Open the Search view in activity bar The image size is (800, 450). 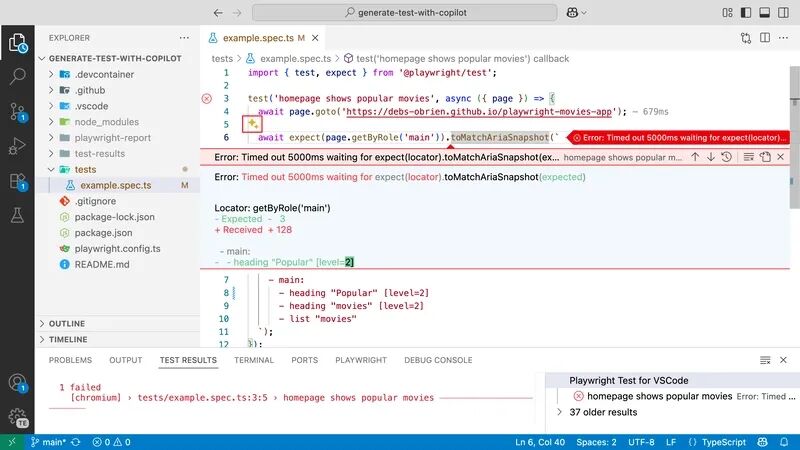coord(17,77)
